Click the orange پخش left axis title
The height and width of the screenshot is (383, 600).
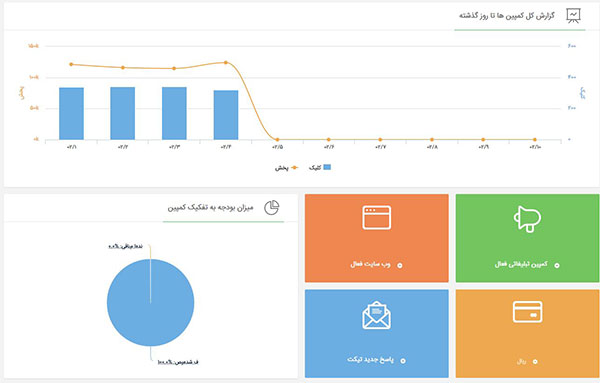tap(22, 93)
